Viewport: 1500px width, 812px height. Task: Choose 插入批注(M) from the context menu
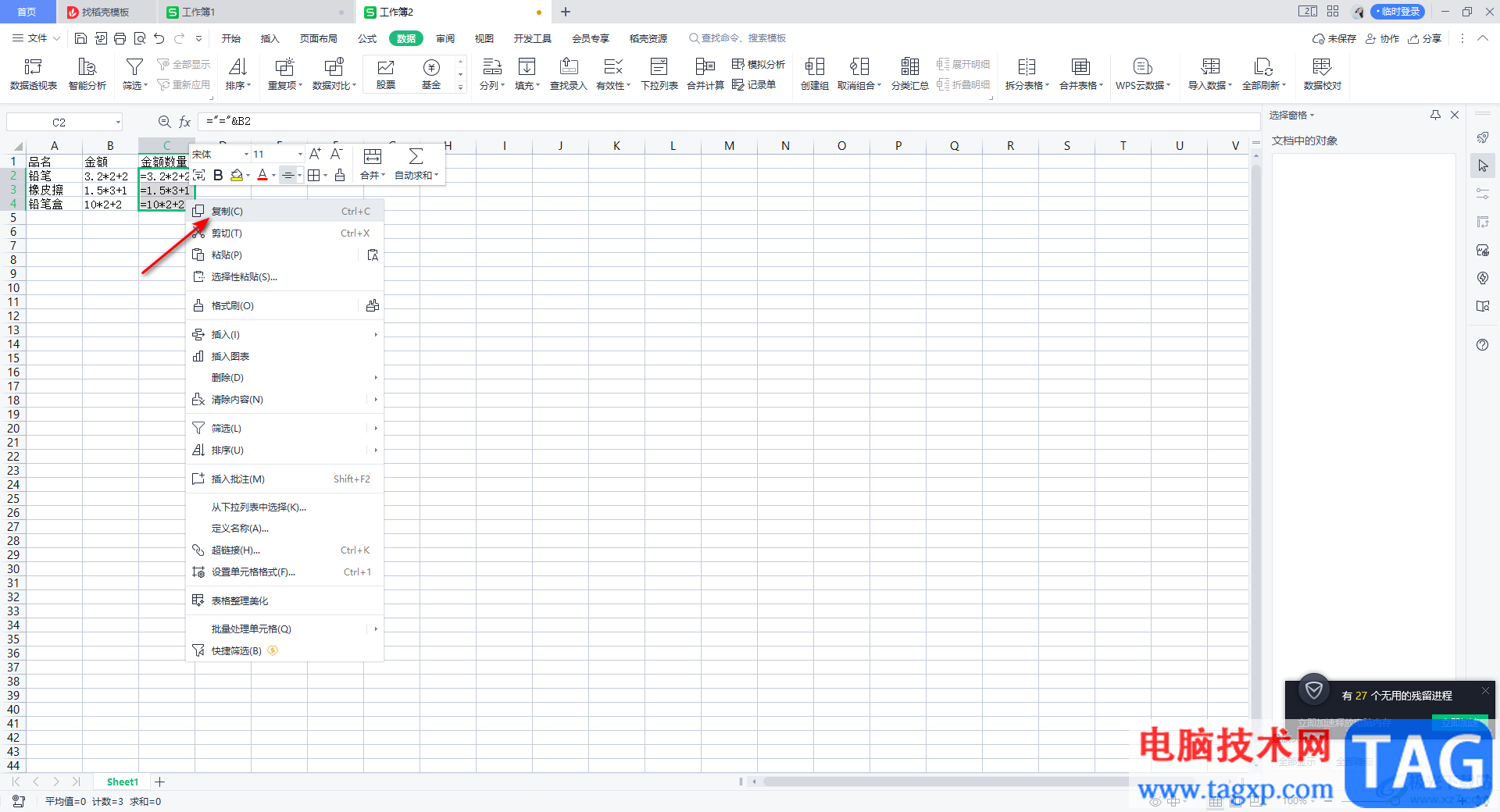[284, 479]
